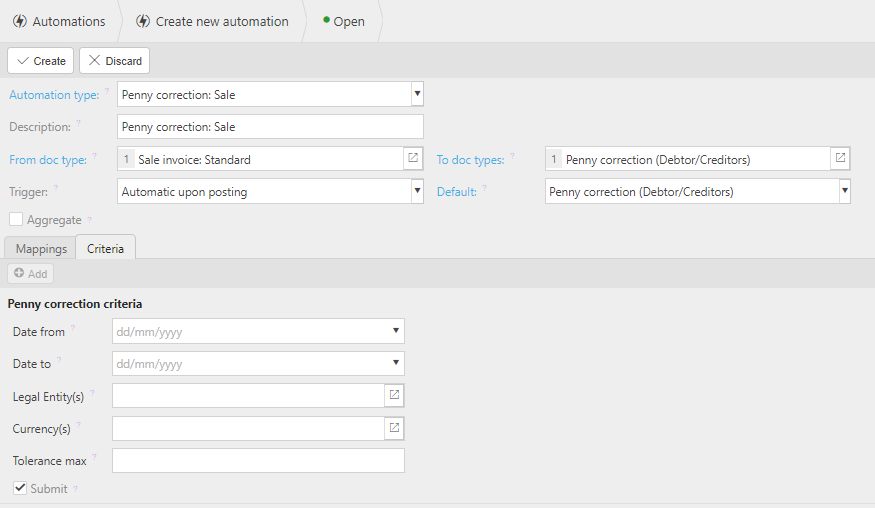This screenshot has height=508, width=875.
Task: Open the Default doc type dropdown
Action: coord(845,191)
